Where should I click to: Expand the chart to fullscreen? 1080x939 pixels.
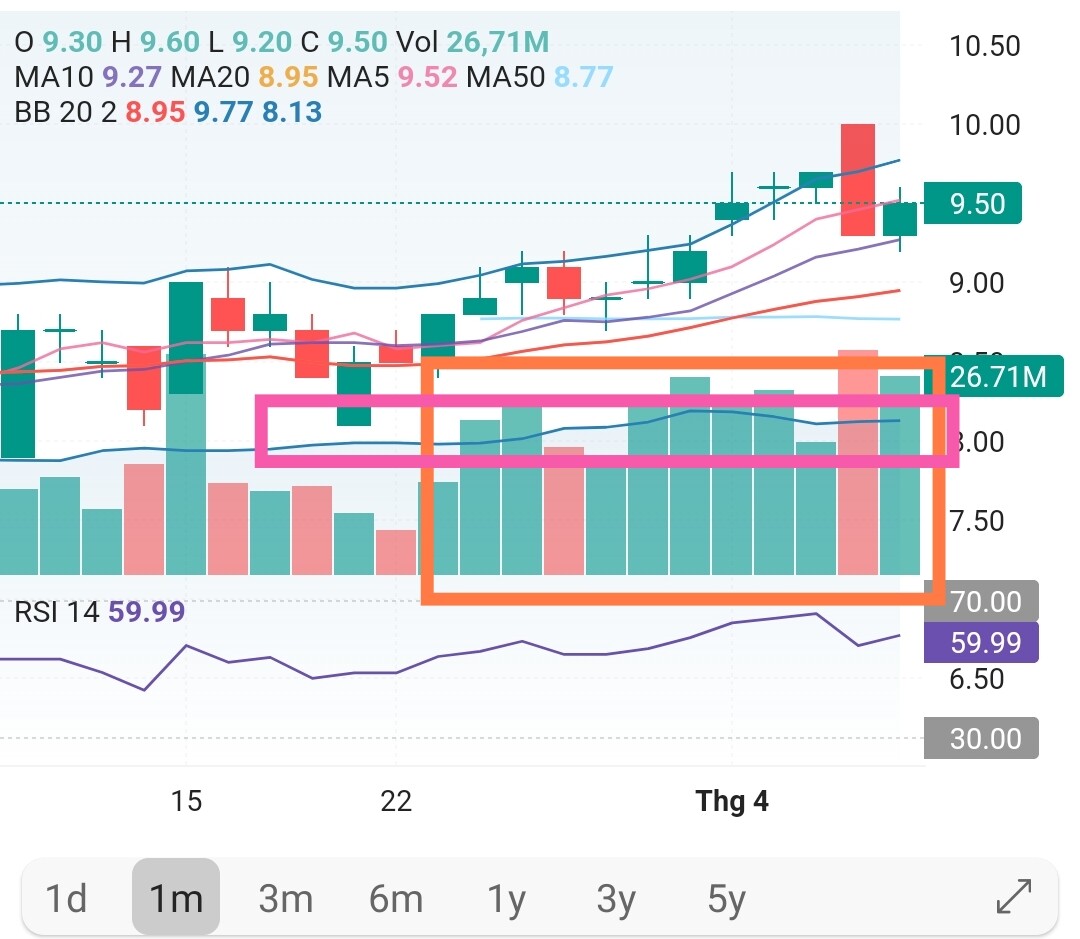point(1014,897)
